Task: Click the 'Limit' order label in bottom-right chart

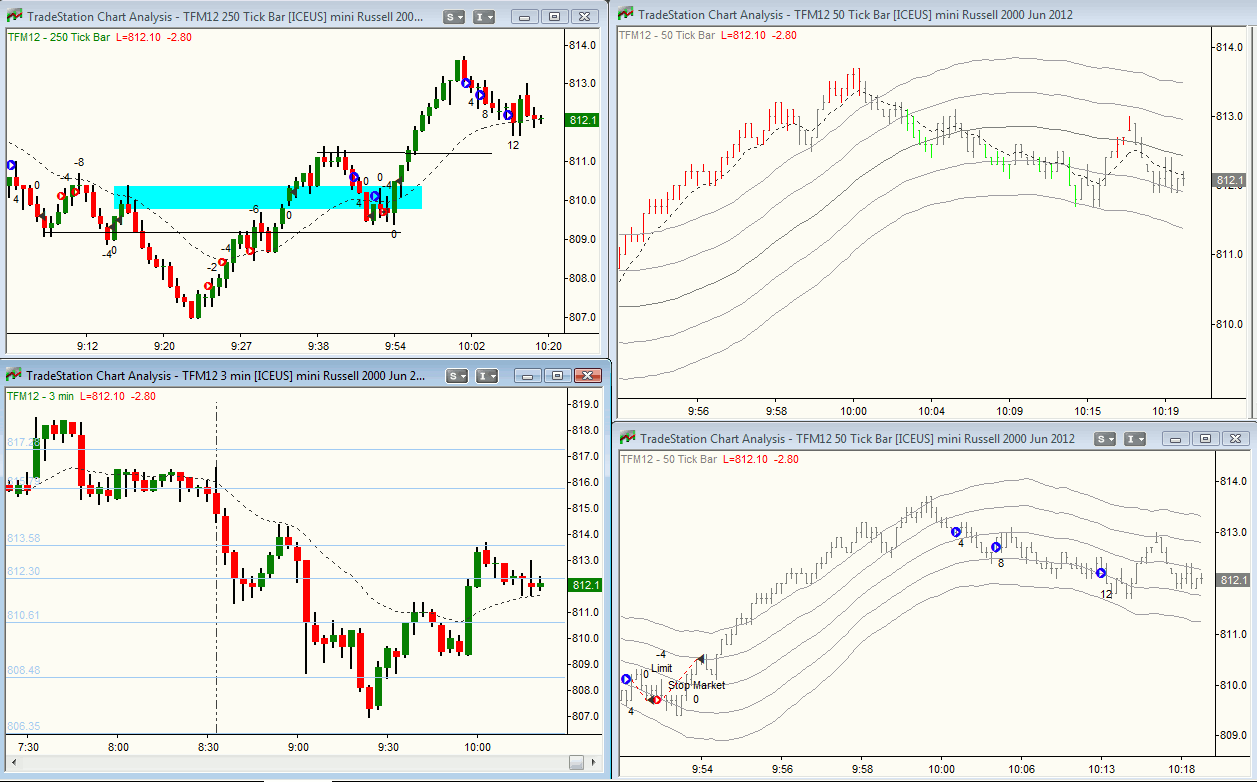Action: 662,668
